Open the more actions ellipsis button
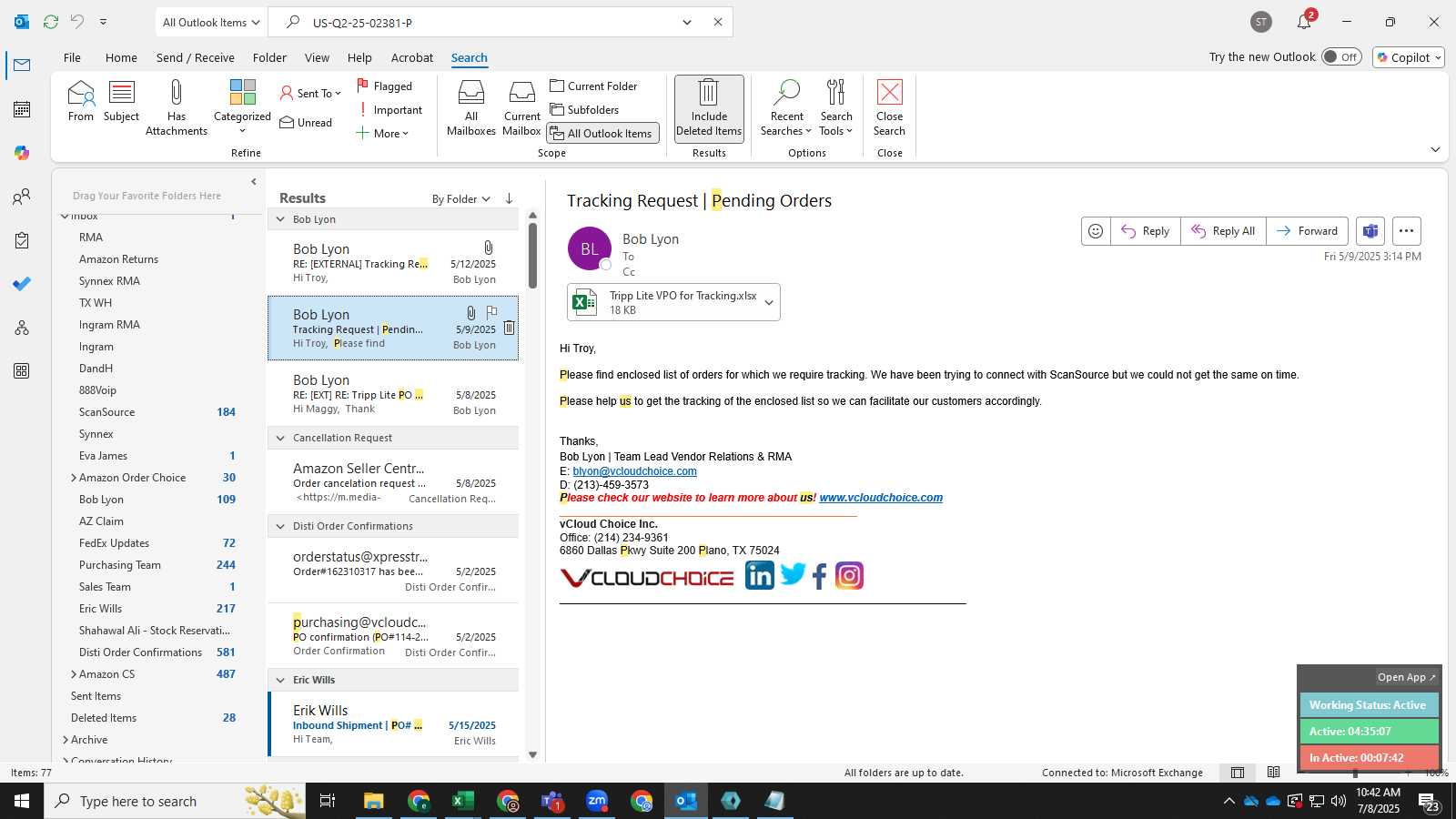The height and width of the screenshot is (819, 1456). pos(1406,231)
